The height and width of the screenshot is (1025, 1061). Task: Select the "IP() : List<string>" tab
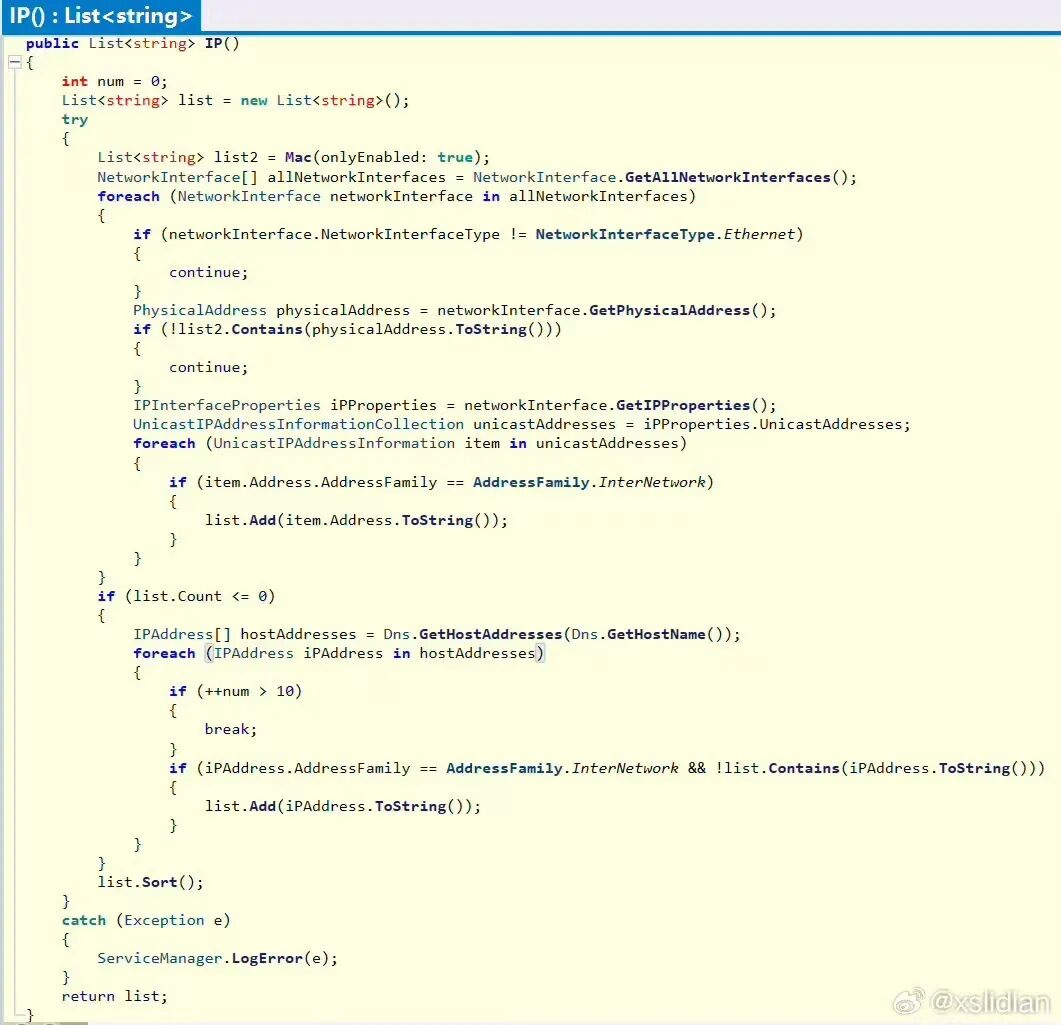tap(101, 16)
